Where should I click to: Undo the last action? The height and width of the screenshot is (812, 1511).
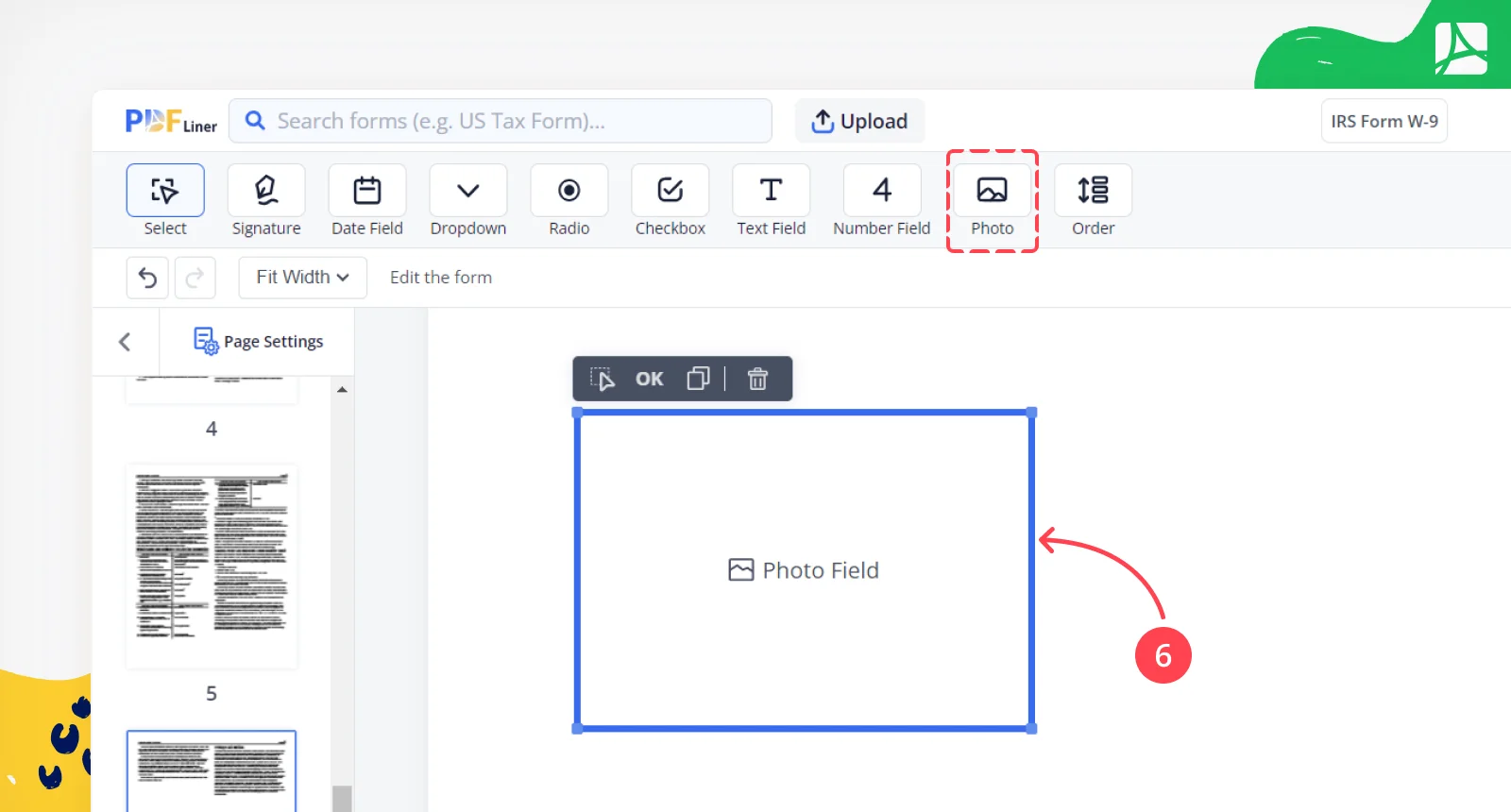147,278
